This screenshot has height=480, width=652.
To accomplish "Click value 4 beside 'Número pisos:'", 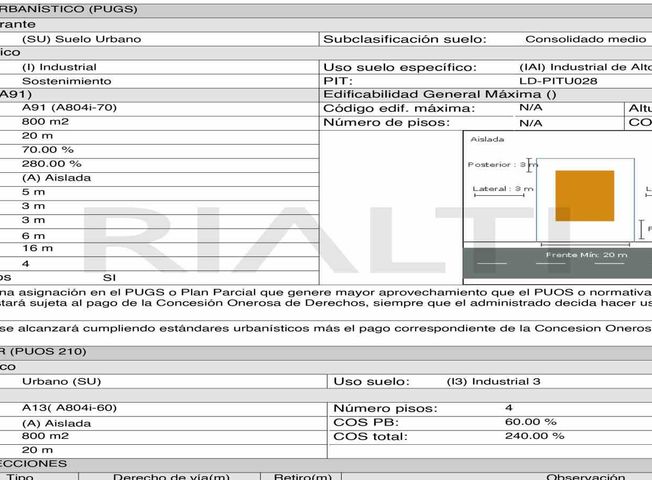I will click(x=509, y=408).
